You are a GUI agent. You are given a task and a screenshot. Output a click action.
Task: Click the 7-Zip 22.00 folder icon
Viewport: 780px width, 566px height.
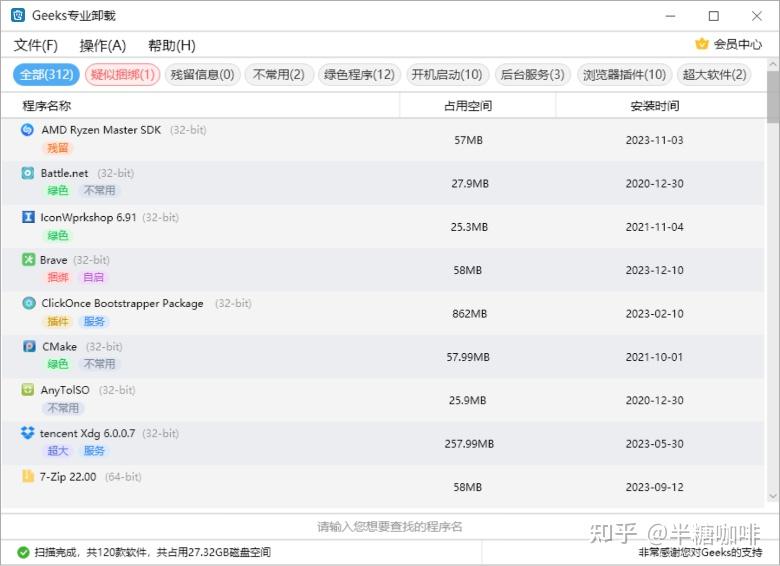tap(28, 476)
